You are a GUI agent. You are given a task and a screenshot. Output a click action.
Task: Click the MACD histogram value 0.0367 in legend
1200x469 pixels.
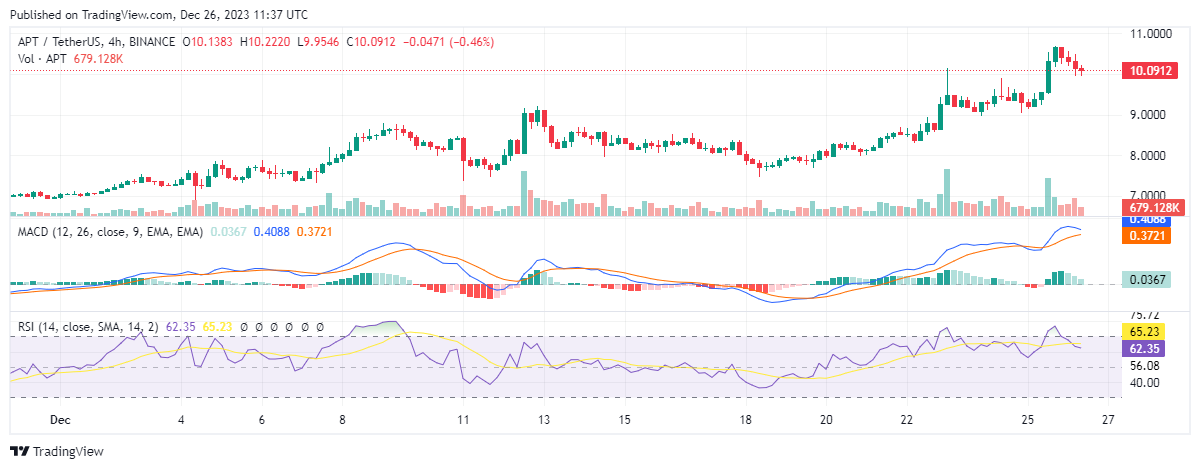[x=227, y=232]
